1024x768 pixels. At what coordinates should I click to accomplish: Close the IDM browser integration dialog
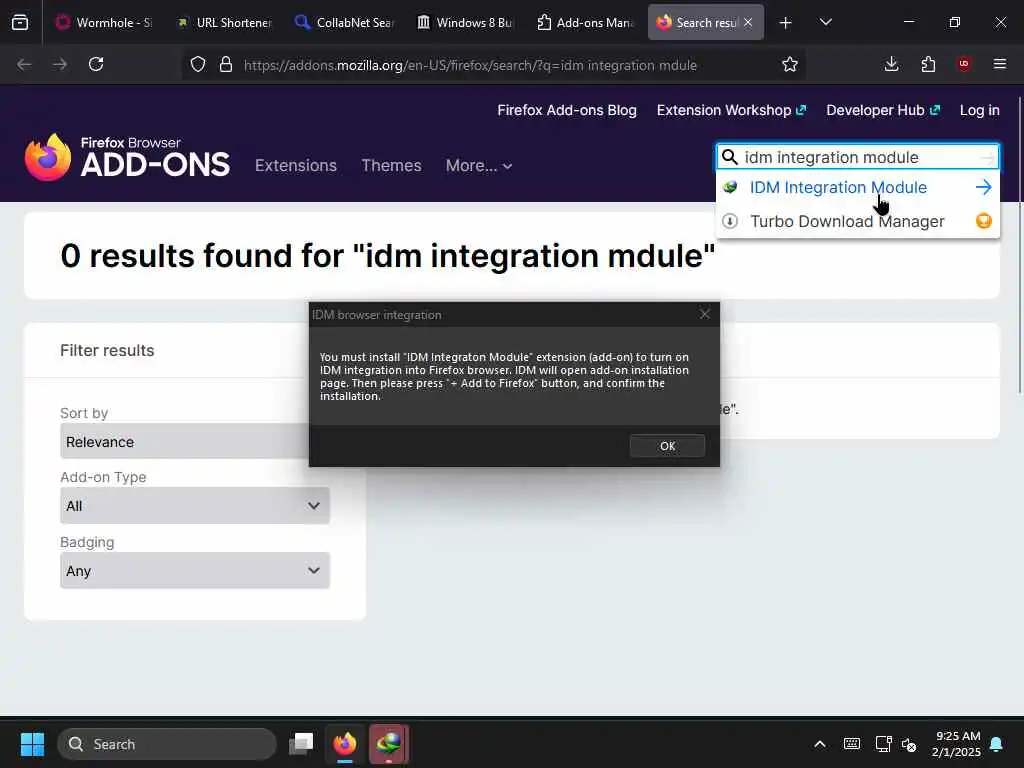(705, 314)
